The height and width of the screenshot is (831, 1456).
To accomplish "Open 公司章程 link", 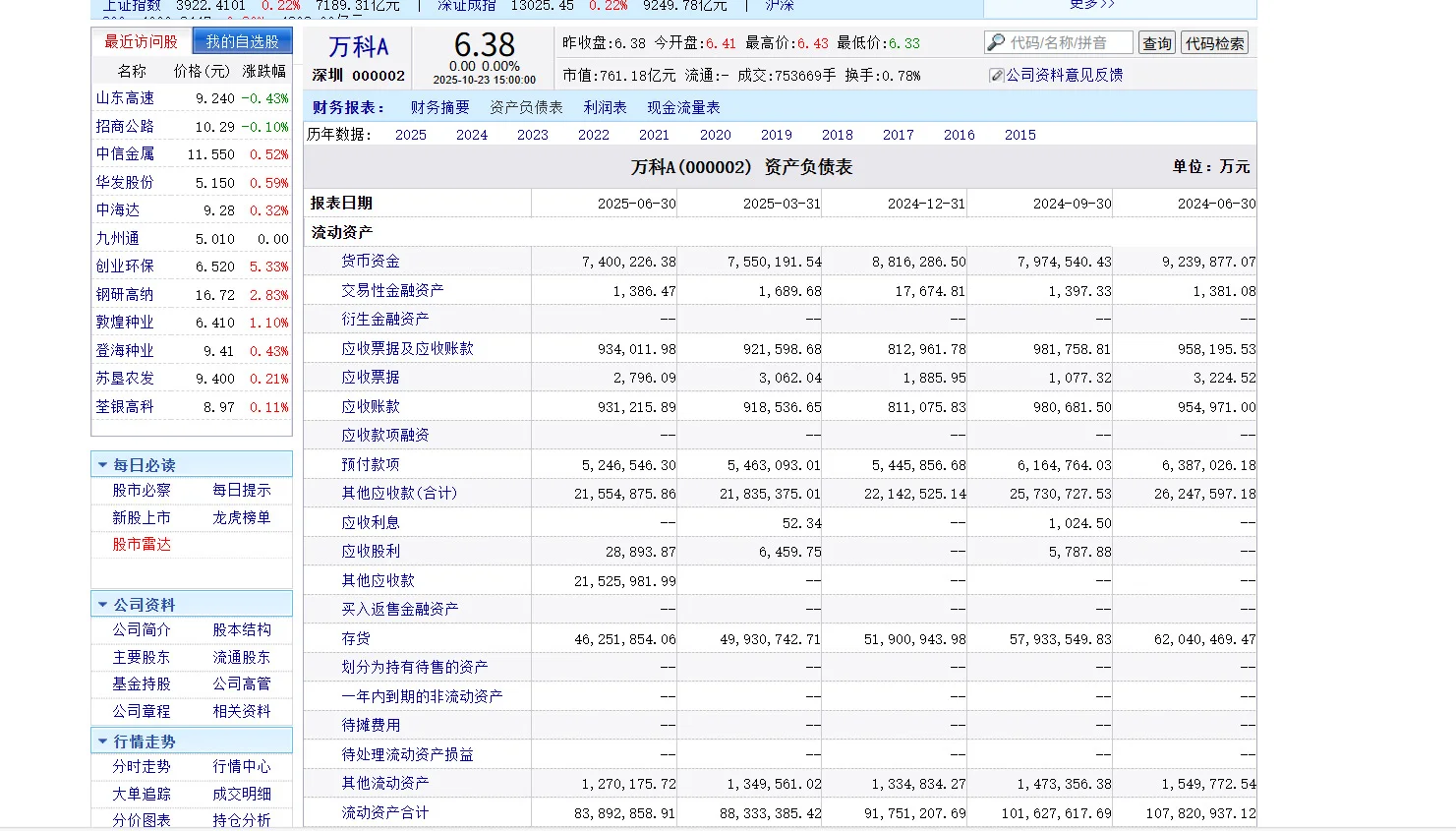I will 142,711.
